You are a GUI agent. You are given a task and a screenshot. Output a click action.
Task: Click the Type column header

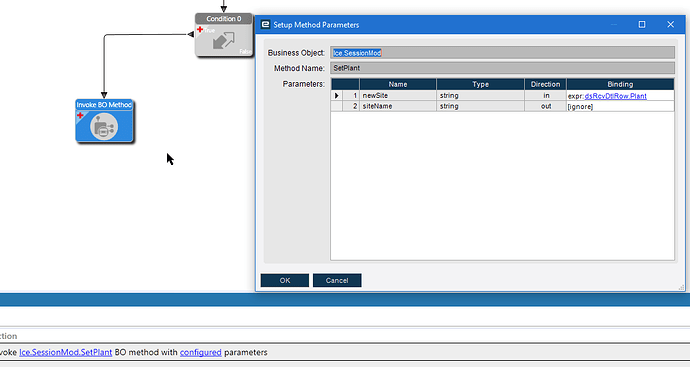(481, 84)
